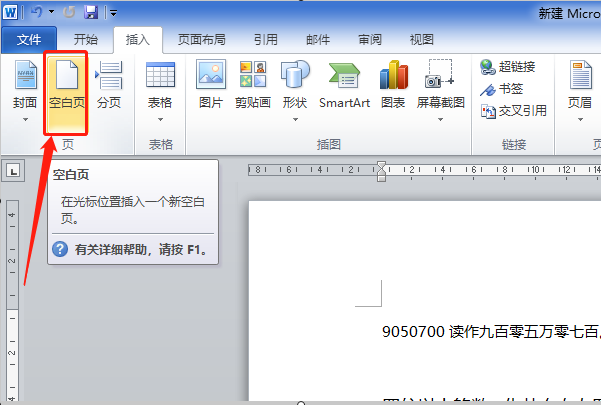The width and height of the screenshot is (601, 405).
Task: Insert a chart with 图表
Action: click(393, 85)
